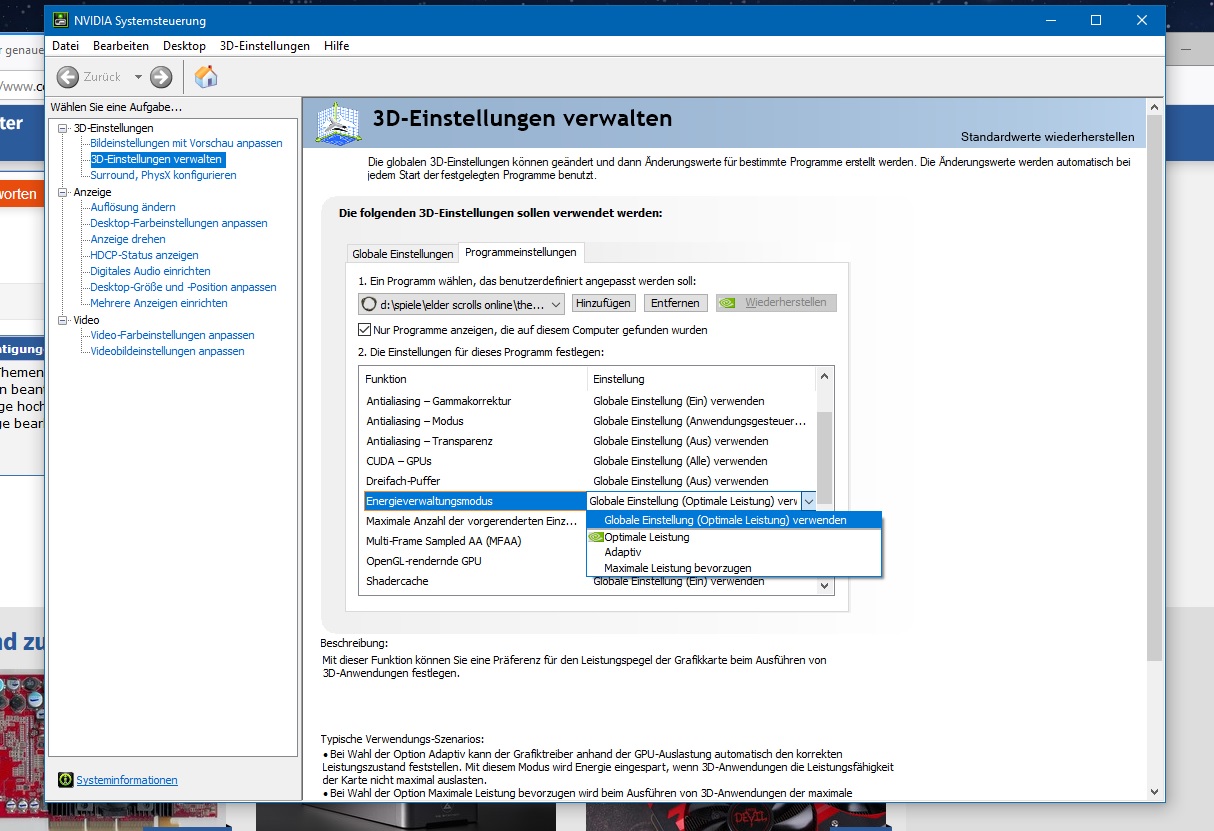Open the Desktop menu
Screen dimensions: 1214x831
pyautogui.click(x=184, y=46)
